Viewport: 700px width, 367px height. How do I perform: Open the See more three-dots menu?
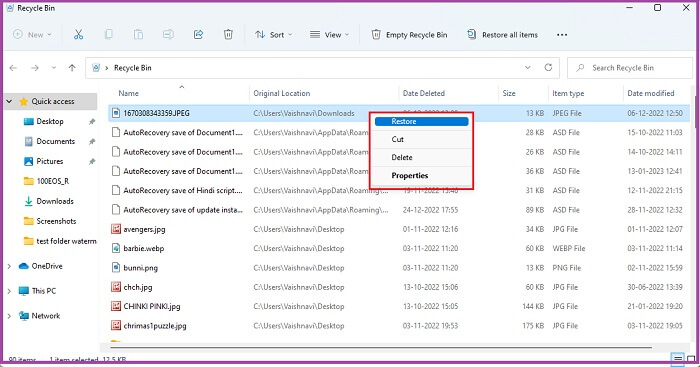pos(562,34)
